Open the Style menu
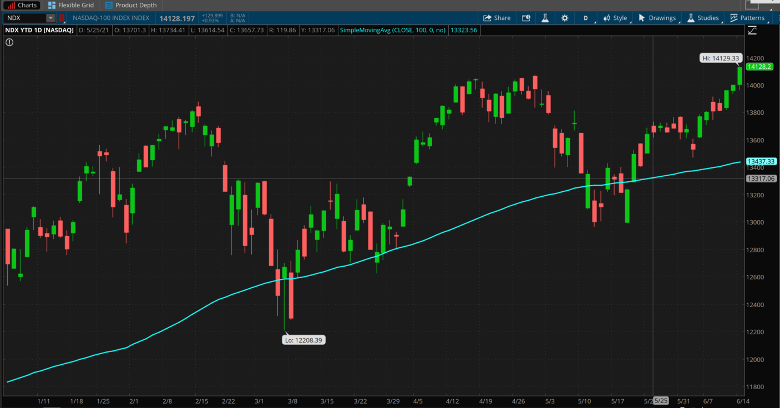The image size is (780, 408). point(615,18)
